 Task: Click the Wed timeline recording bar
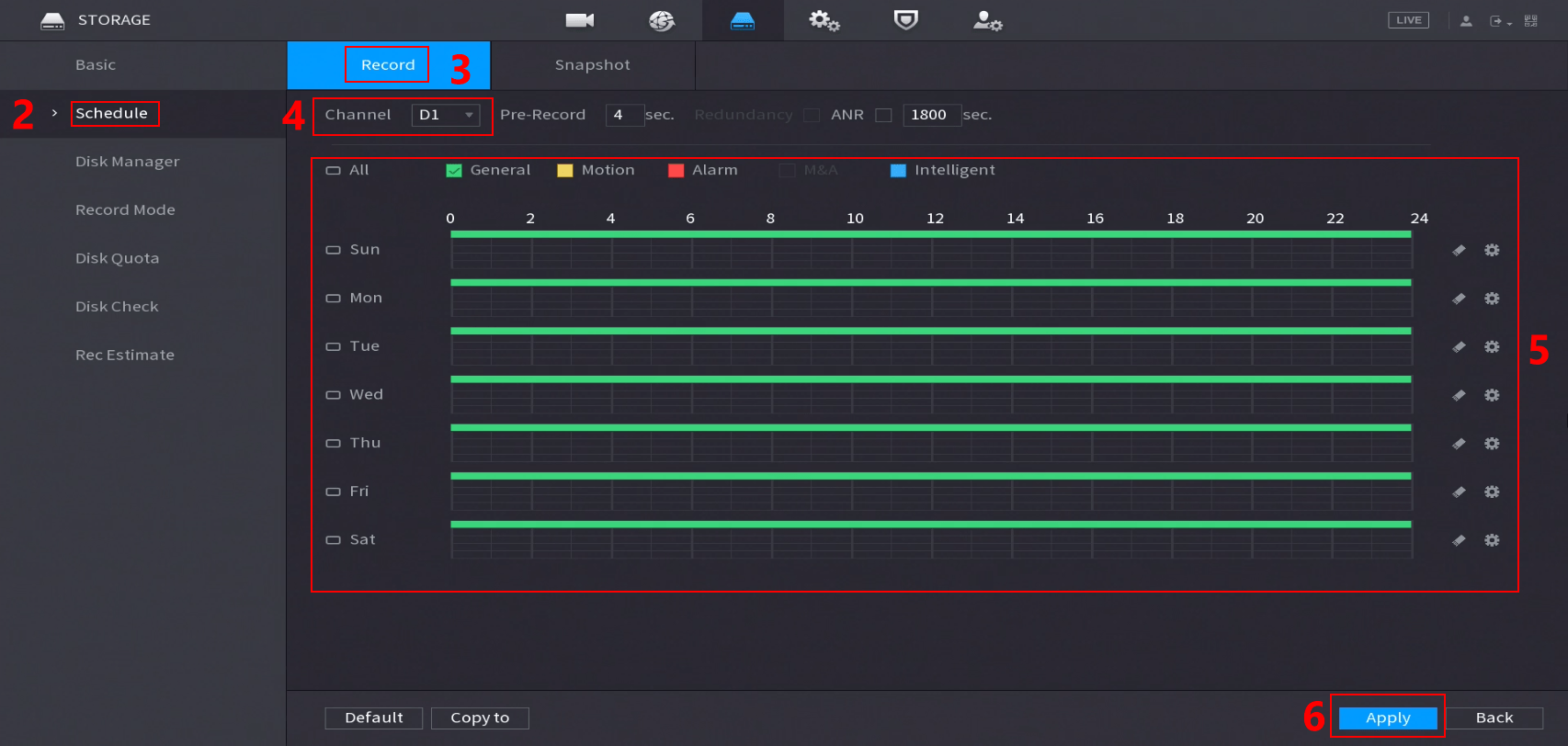pyautogui.click(x=931, y=379)
